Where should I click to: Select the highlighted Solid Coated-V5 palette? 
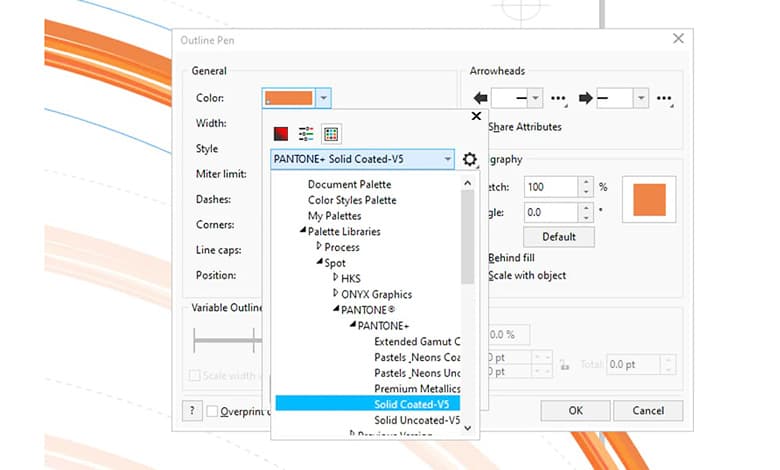[x=368, y=404]
